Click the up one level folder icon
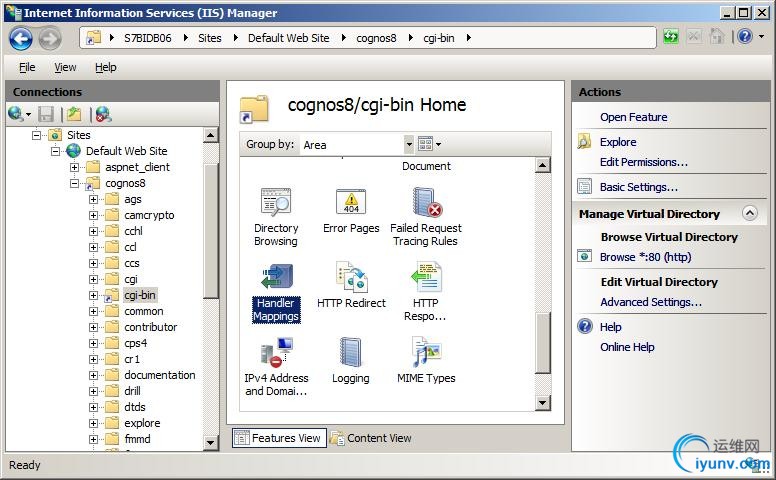The image size is (776, 480). coord(74,114)
